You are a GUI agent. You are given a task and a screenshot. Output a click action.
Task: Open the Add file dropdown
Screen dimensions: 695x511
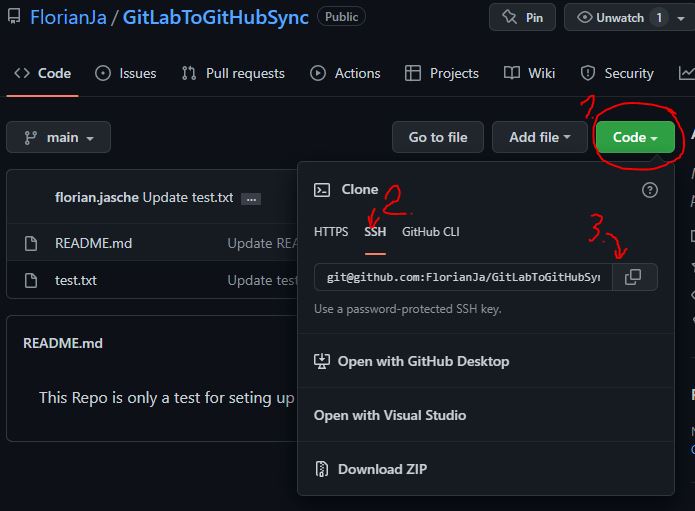[x=539, y=137]
